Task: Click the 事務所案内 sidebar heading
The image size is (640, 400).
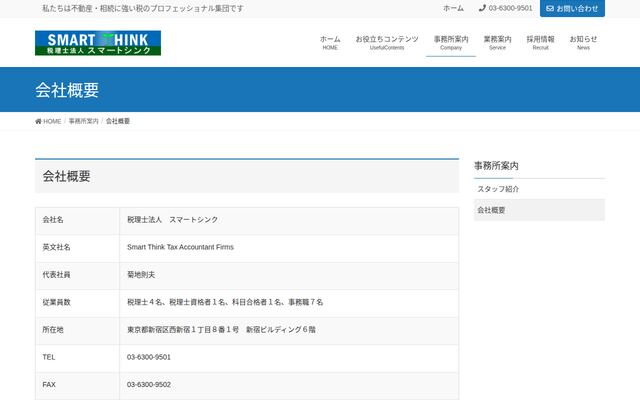Action: click(x=496, y=166)
